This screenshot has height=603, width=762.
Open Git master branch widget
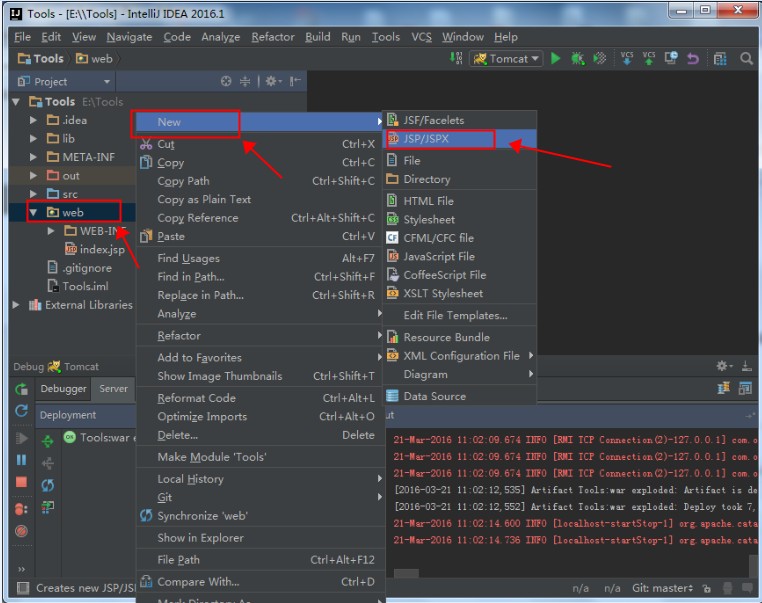pos(662,588)
